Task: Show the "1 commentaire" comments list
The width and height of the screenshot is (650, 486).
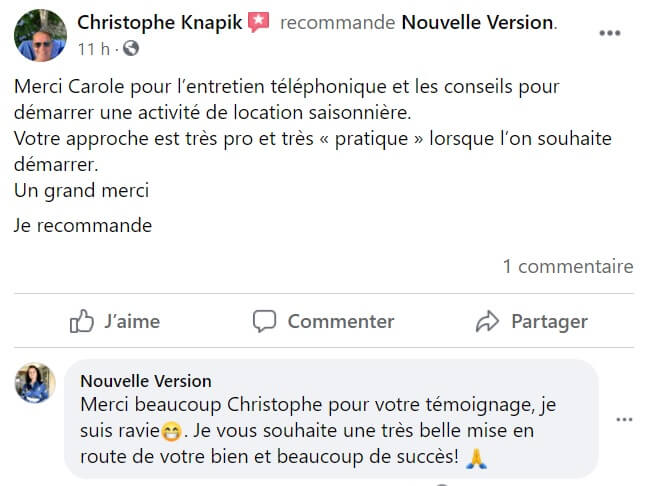Action: point(567,266)
